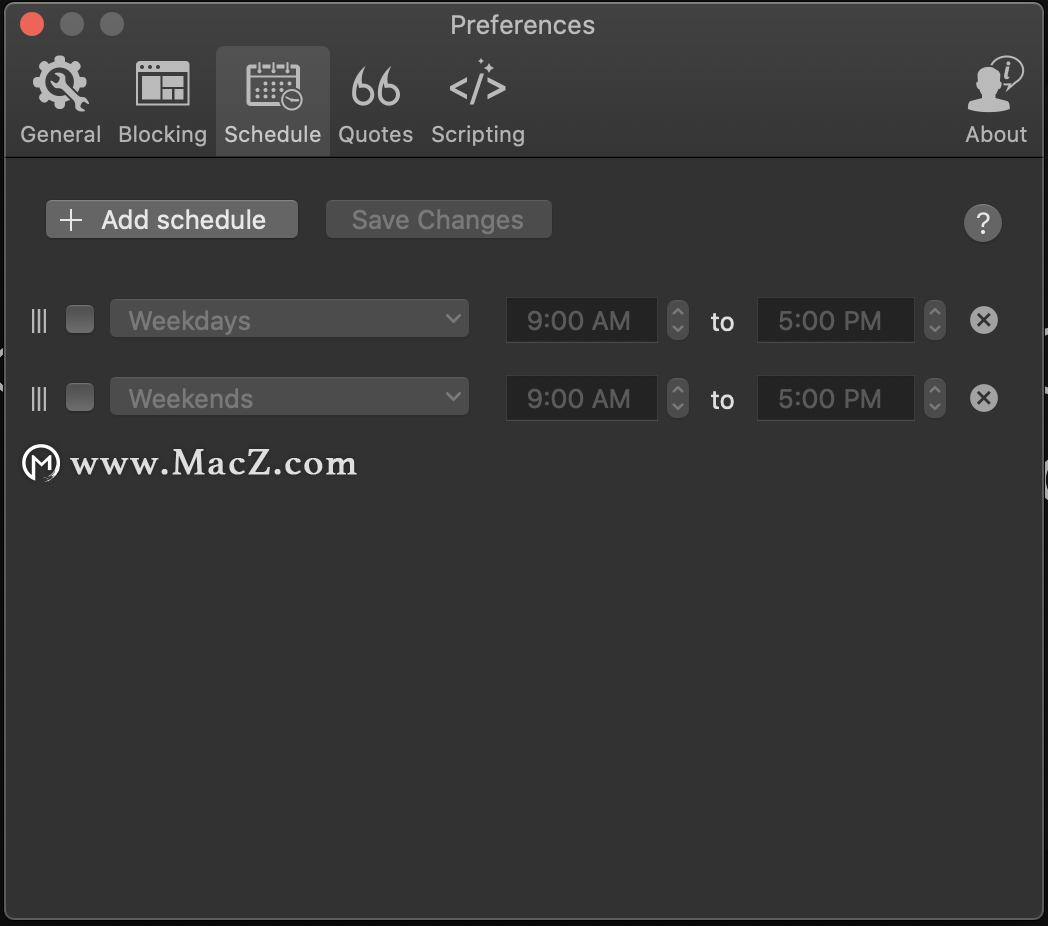
Task: Click the Weekends 9:00 AM start time field
Action: point(581,398)
